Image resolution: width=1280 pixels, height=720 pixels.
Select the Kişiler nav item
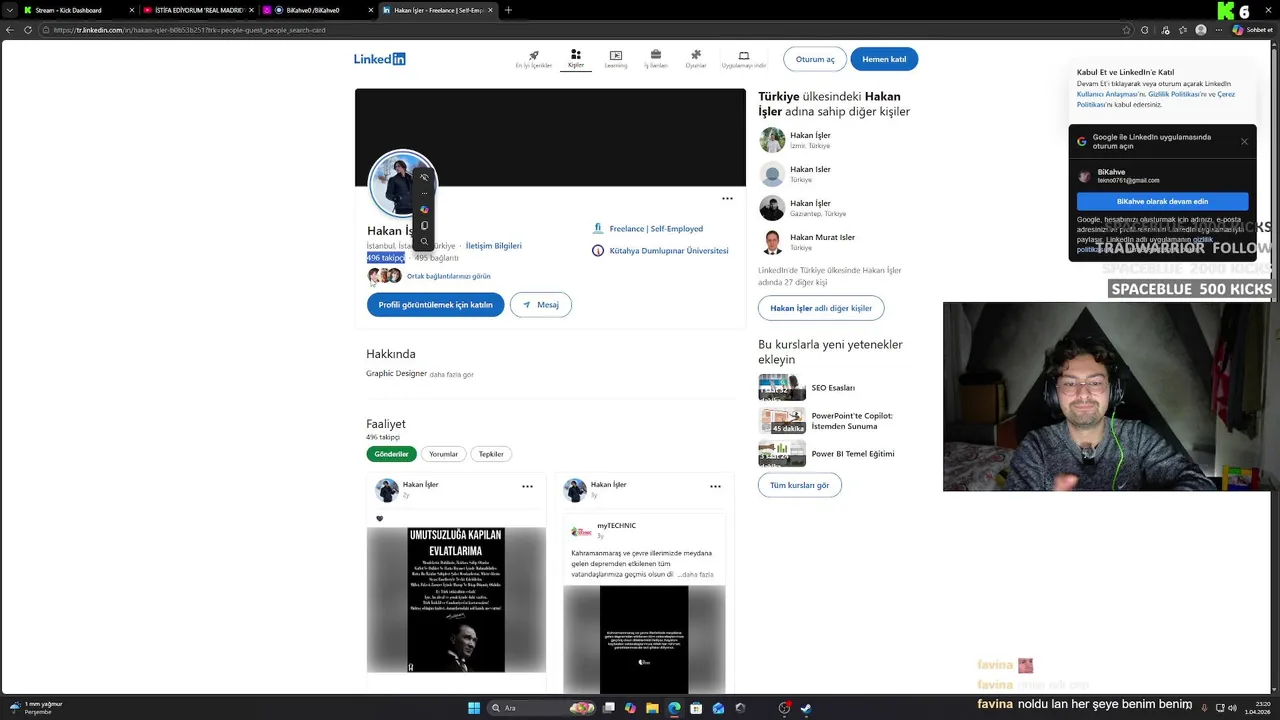(x=576, y=59)
